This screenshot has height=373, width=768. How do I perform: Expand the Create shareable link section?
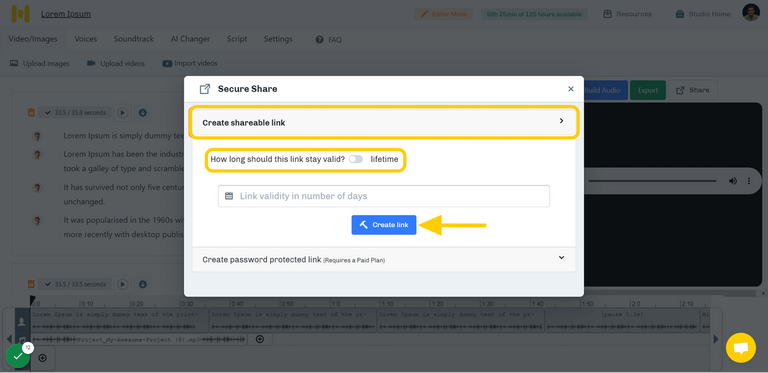click(384, 122)
